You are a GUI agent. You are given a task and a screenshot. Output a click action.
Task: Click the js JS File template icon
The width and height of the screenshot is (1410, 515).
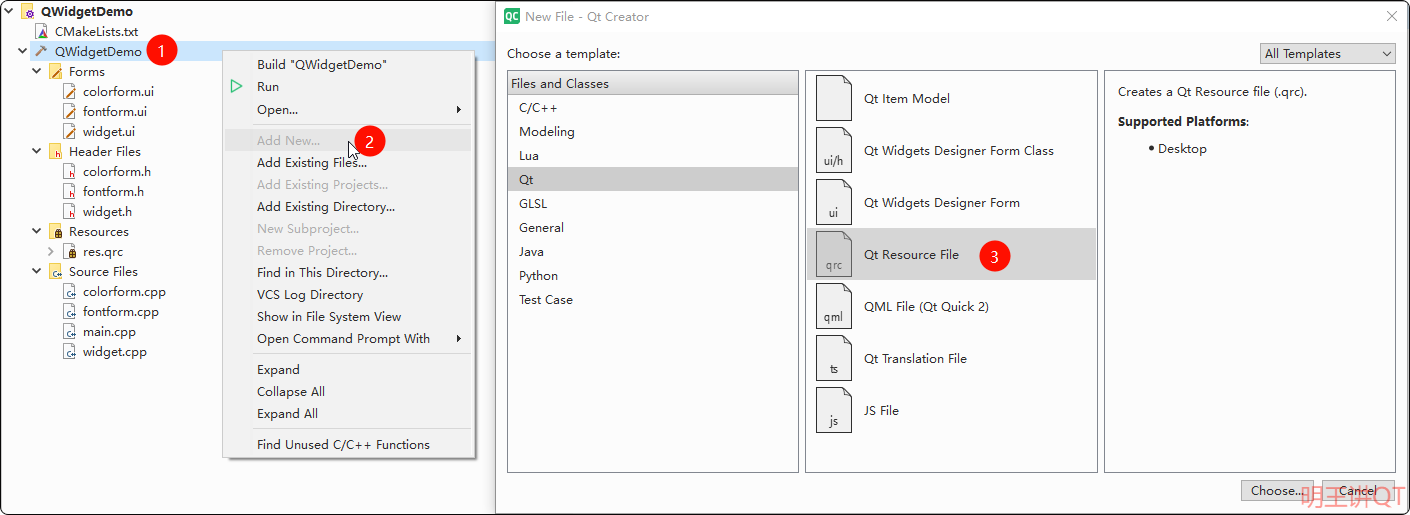coord(834,410)
